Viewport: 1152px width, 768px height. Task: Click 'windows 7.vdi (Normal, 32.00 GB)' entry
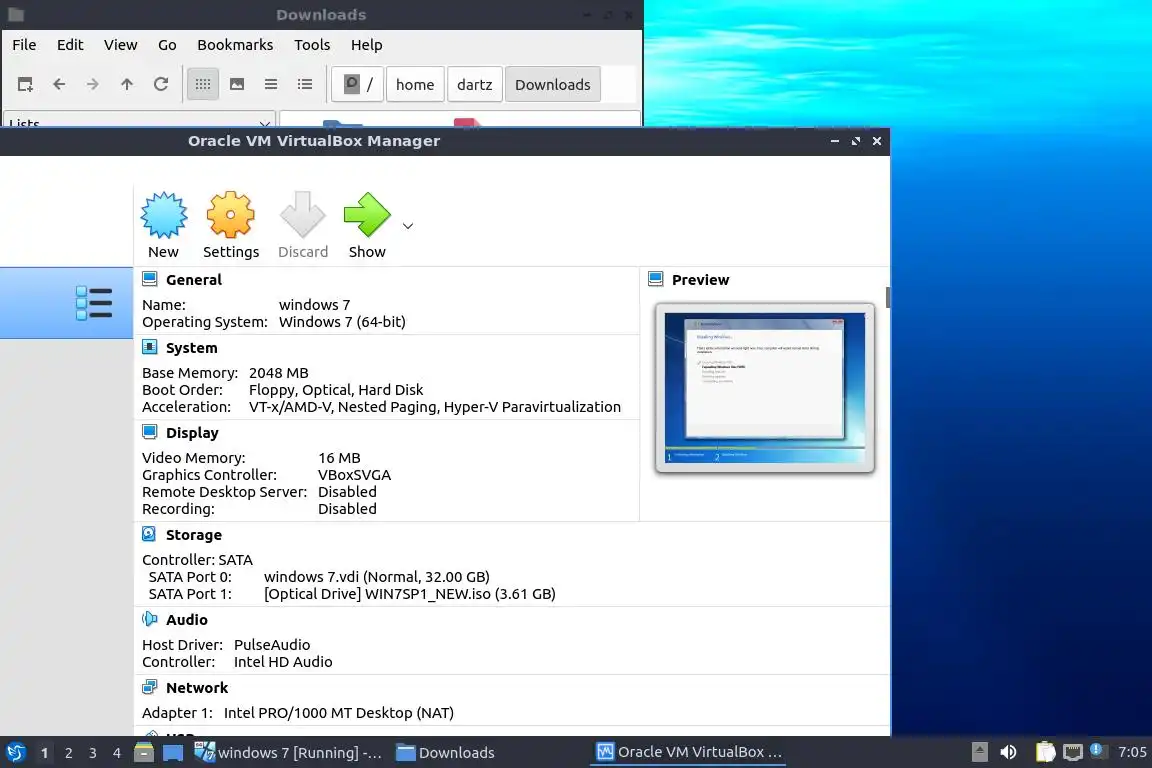(377, 577)
